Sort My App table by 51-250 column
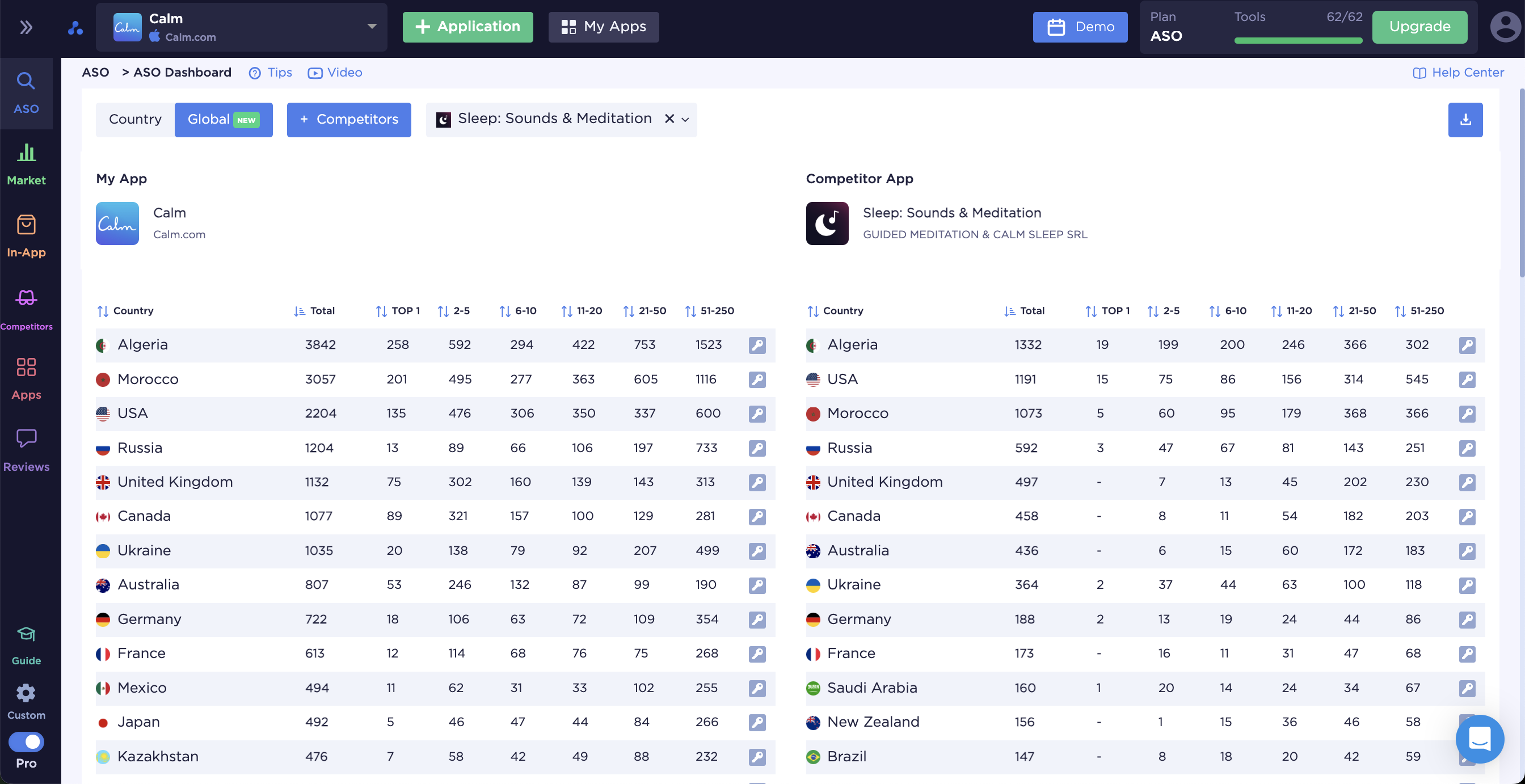Screen dimensions: 1525x784 709,311
